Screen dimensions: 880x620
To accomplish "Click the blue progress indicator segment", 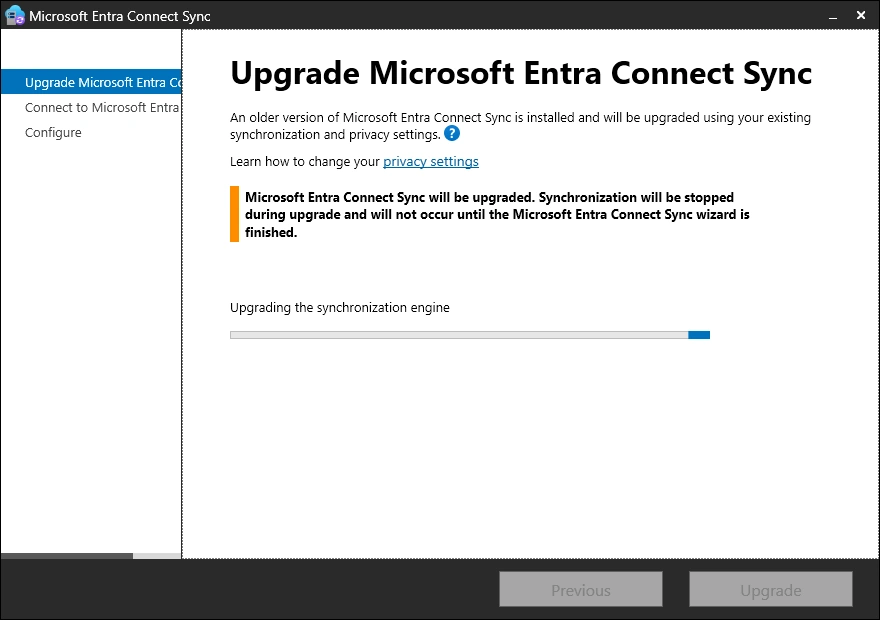I will (699, 335).
